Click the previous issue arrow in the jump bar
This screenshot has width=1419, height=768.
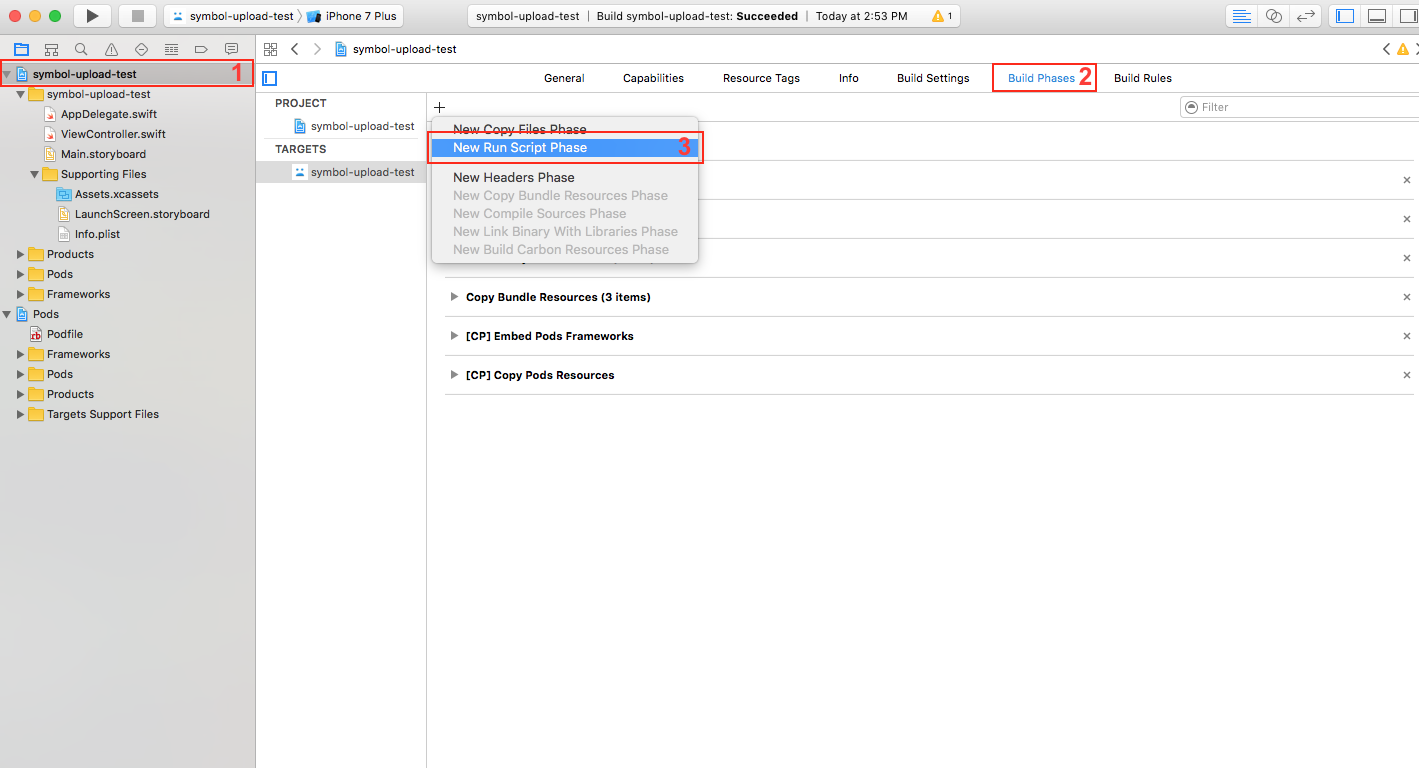pos(1386,49)
